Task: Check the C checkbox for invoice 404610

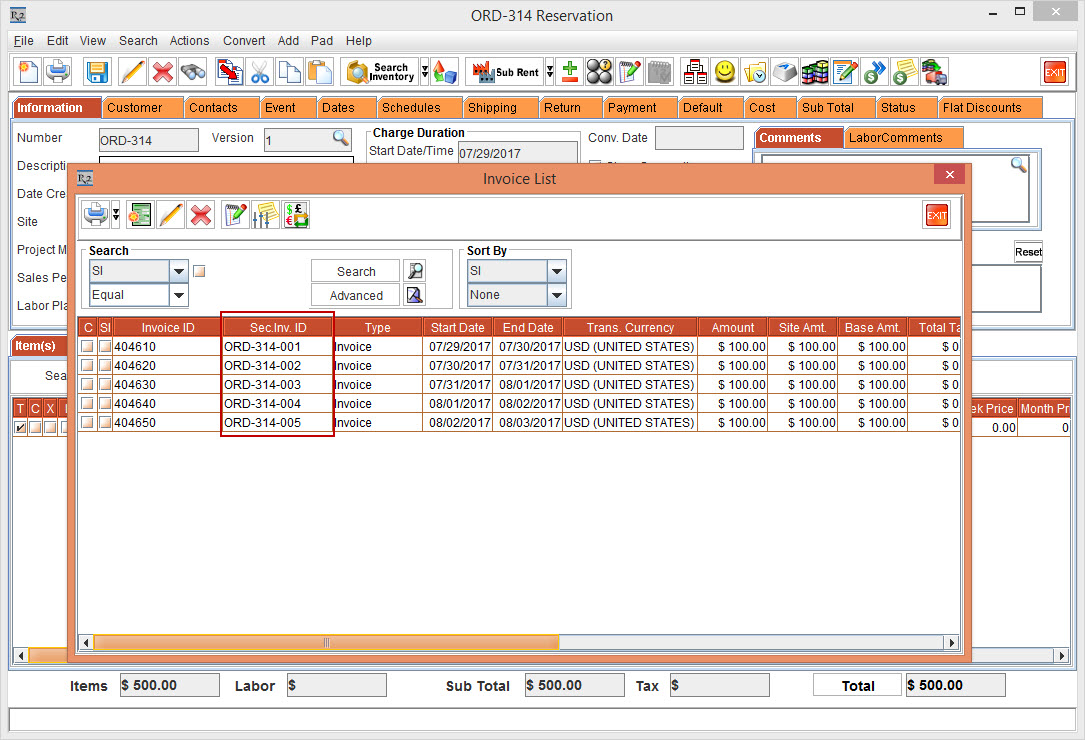Action: [88, 347]
